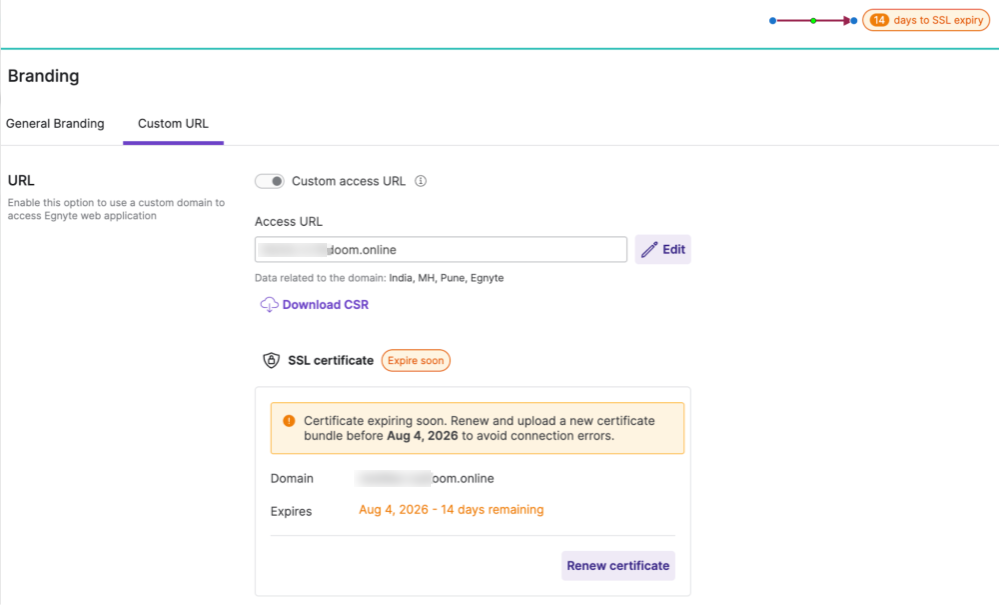
Task: Click the SSL certificate shield icon
Action: pos(271,360)
